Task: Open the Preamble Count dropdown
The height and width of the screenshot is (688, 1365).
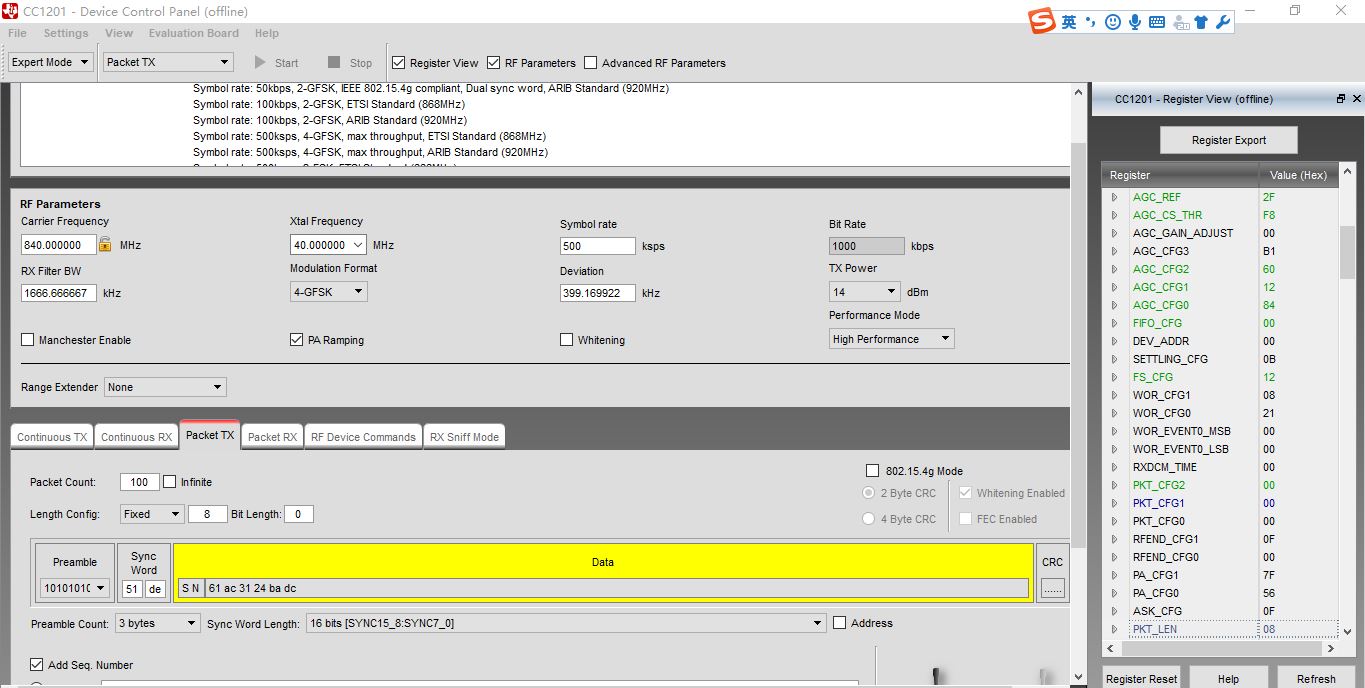Action: point(158,623)
